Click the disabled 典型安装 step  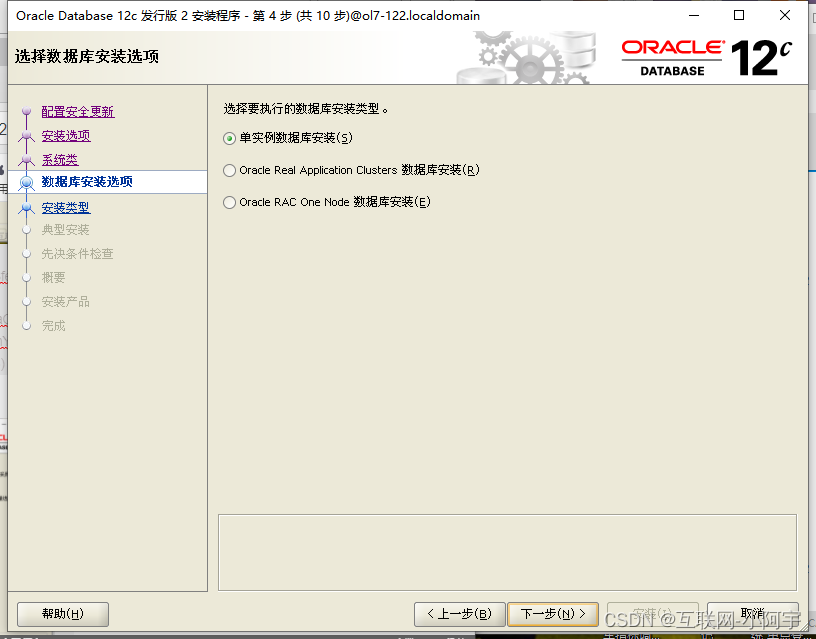66,229
